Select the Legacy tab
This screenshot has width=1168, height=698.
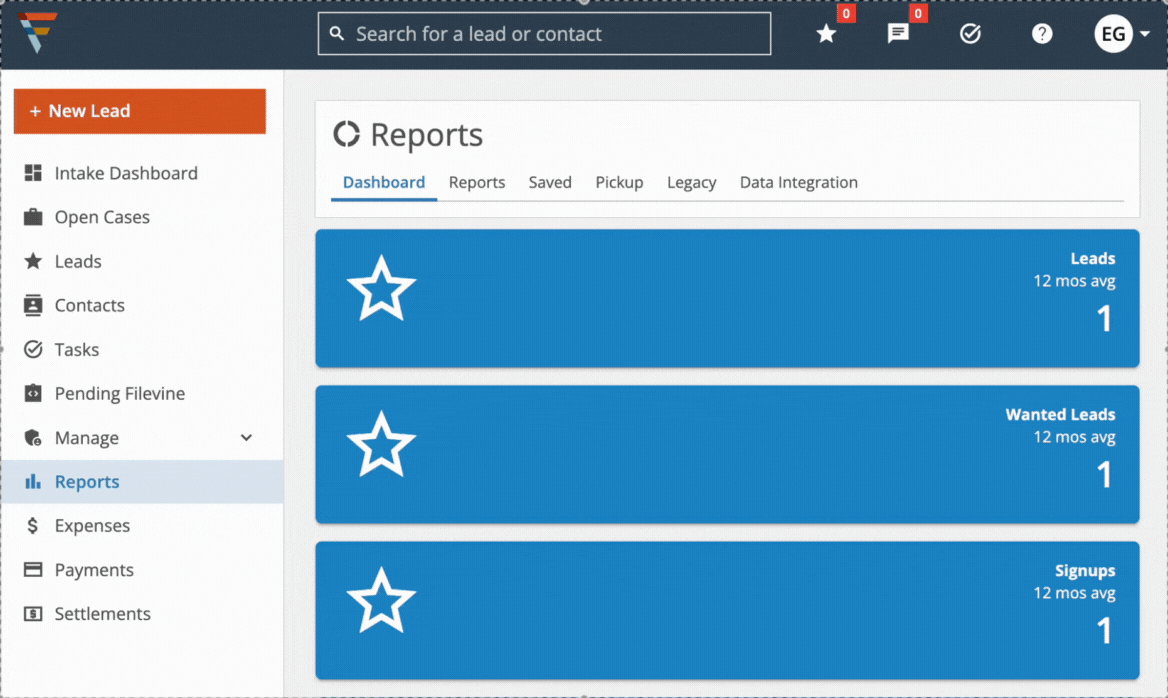coord(691,183)
